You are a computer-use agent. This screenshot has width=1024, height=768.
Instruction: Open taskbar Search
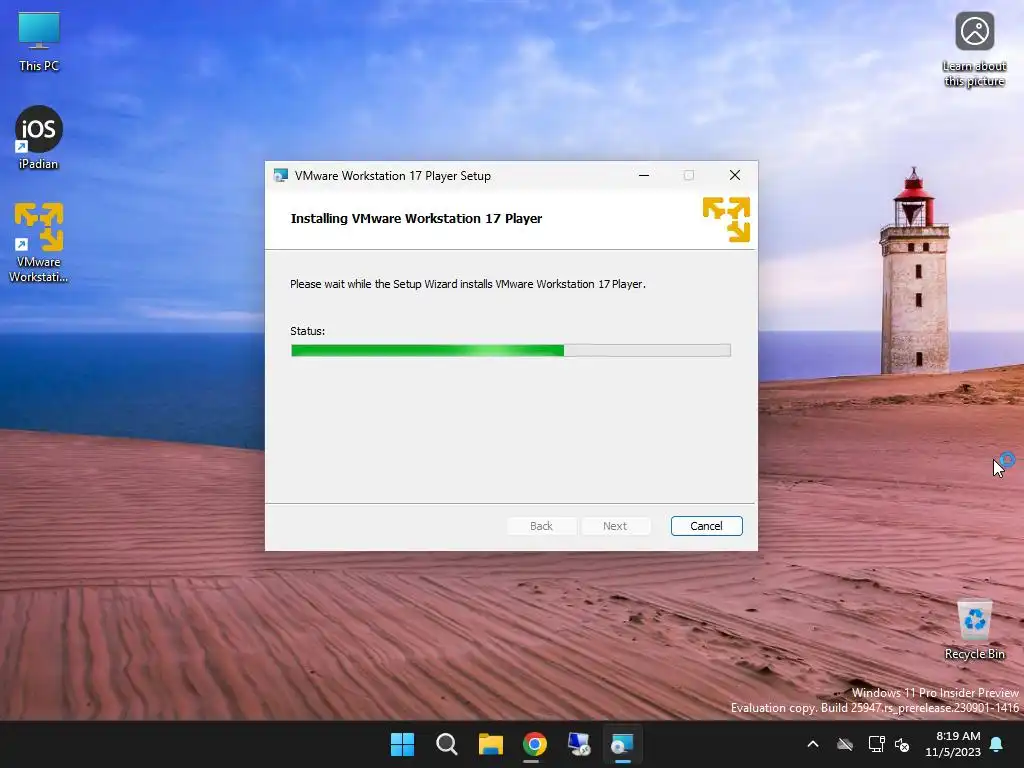[447, 744]
